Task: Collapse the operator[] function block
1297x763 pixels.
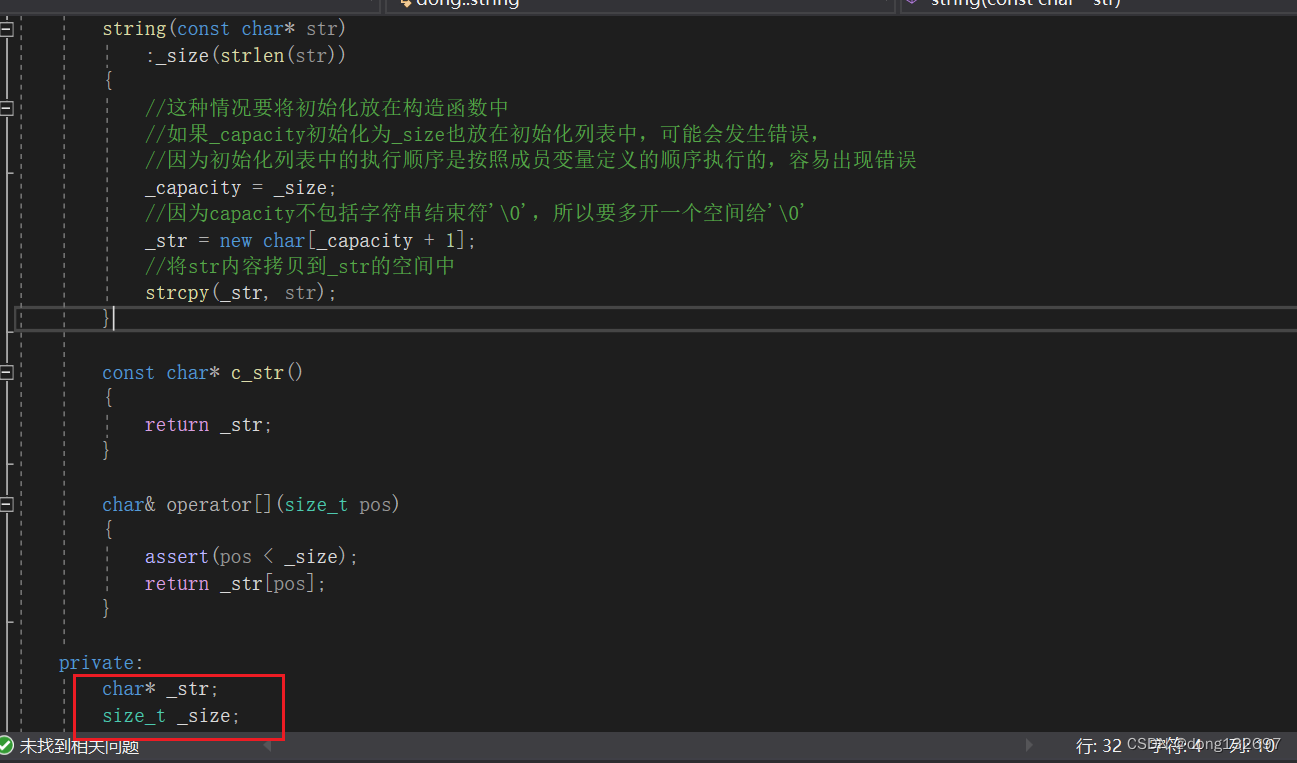Action: coord(6,504)
